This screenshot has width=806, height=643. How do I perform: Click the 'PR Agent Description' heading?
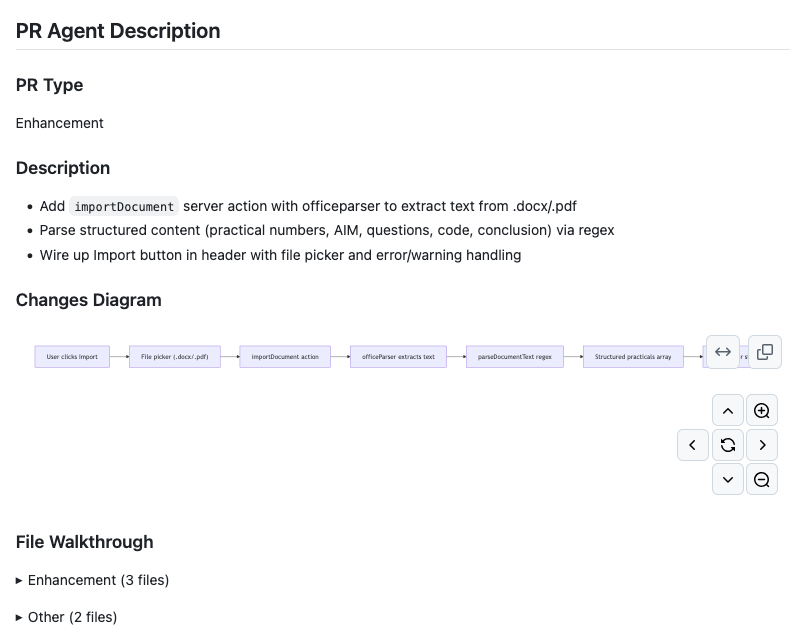(118, 31)
